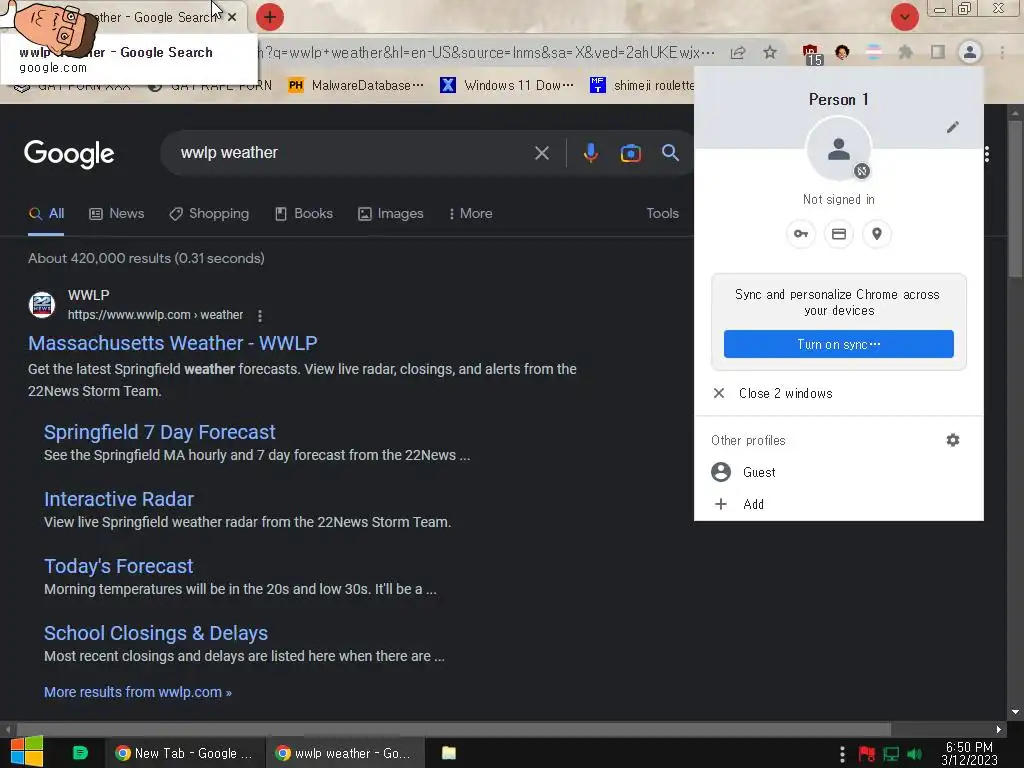The height and width of the screenshot is (768, 1024).
Task: Open the extension with badge 15
Action: click(811, 54)
